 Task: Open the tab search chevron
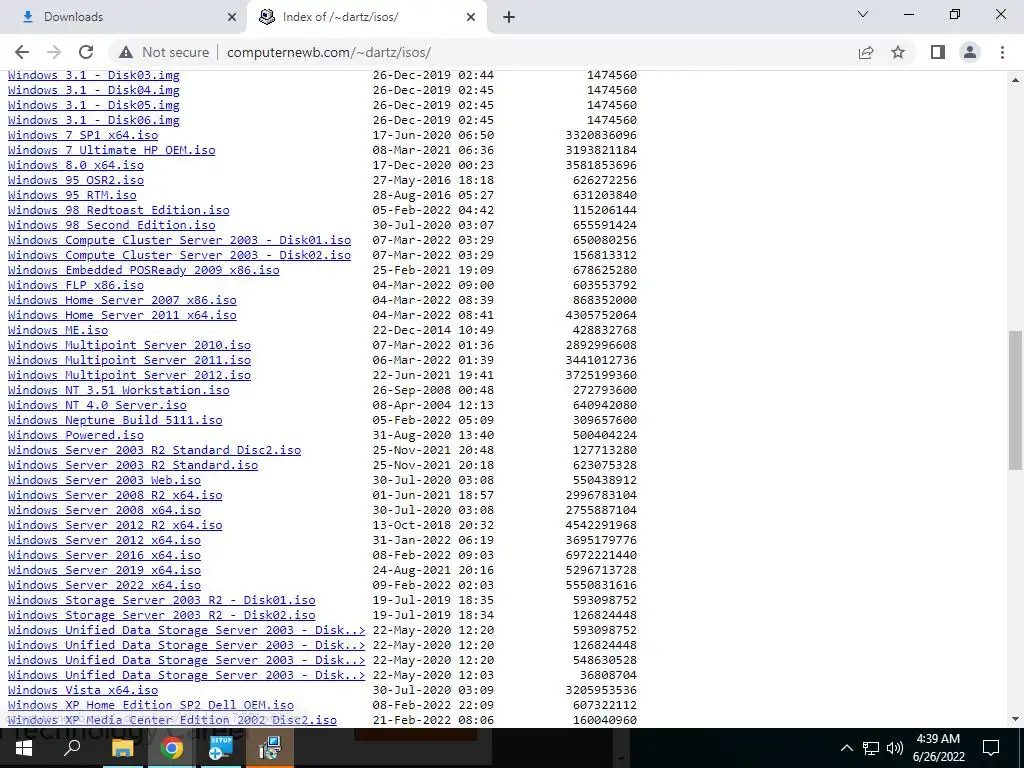[x=863, y=14]
